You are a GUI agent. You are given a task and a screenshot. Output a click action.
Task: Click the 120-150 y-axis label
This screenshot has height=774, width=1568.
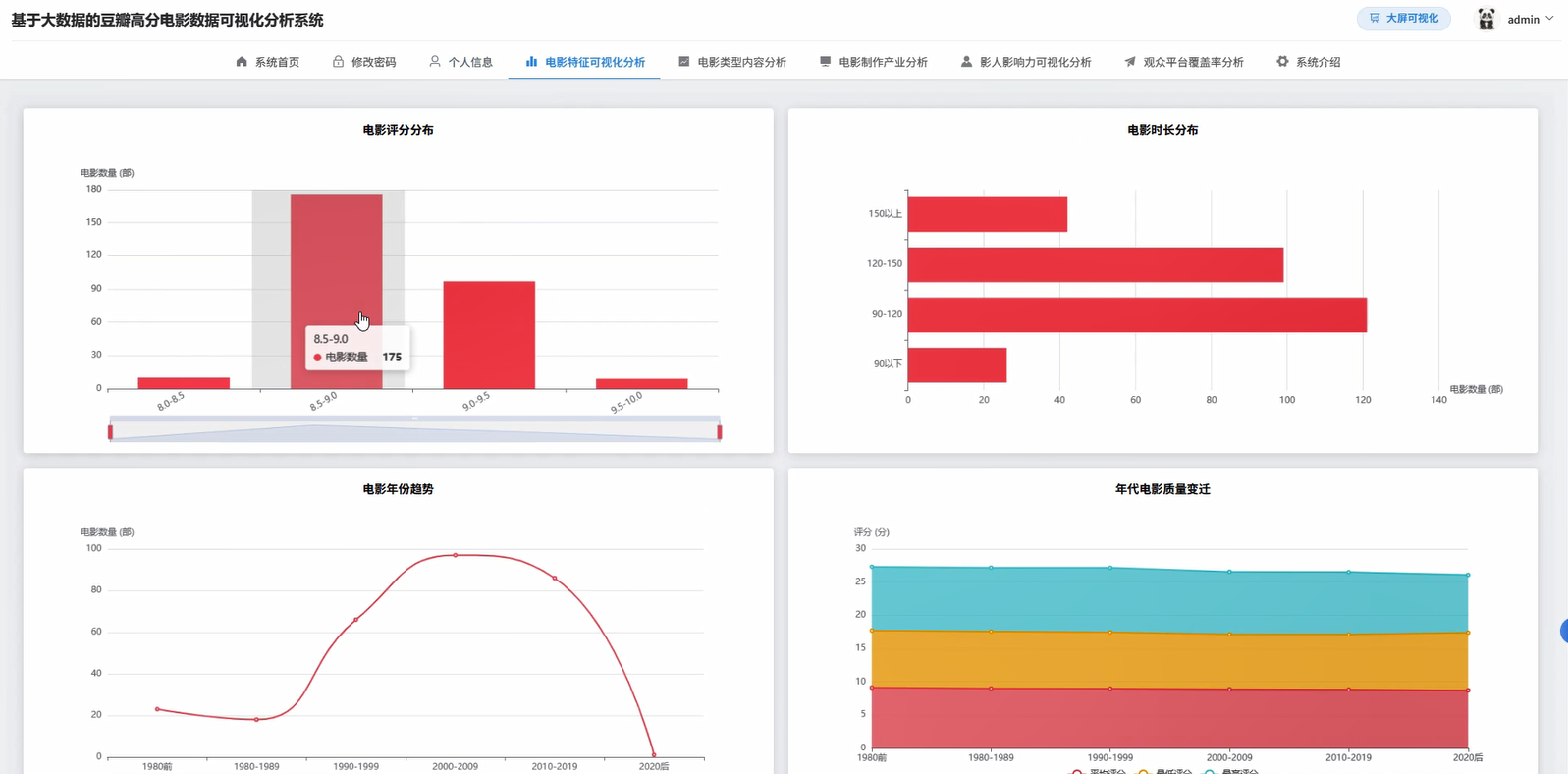tap(885, 264)
